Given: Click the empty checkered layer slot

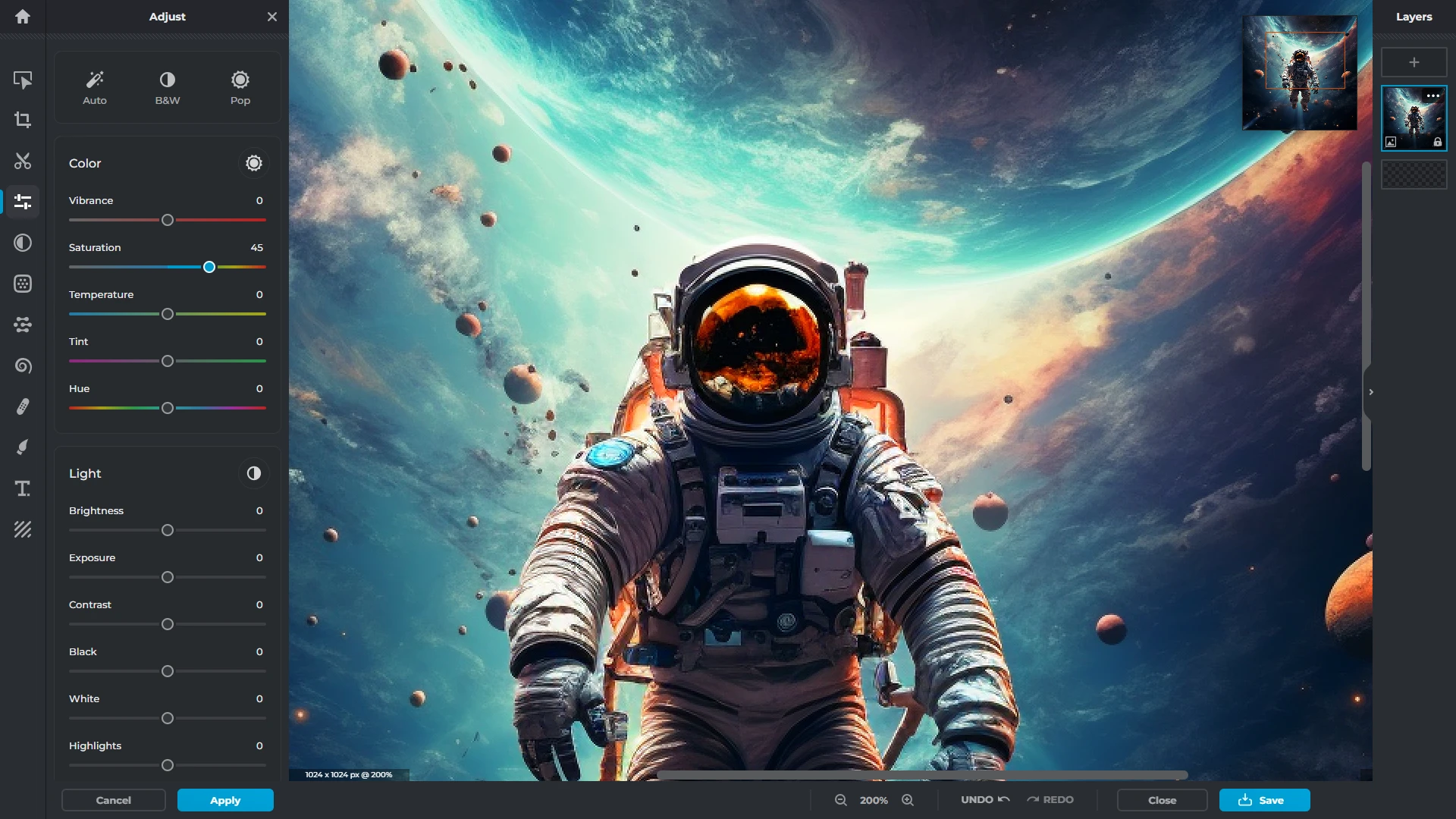Looking at the screenshot, I should click(1414, 174).
